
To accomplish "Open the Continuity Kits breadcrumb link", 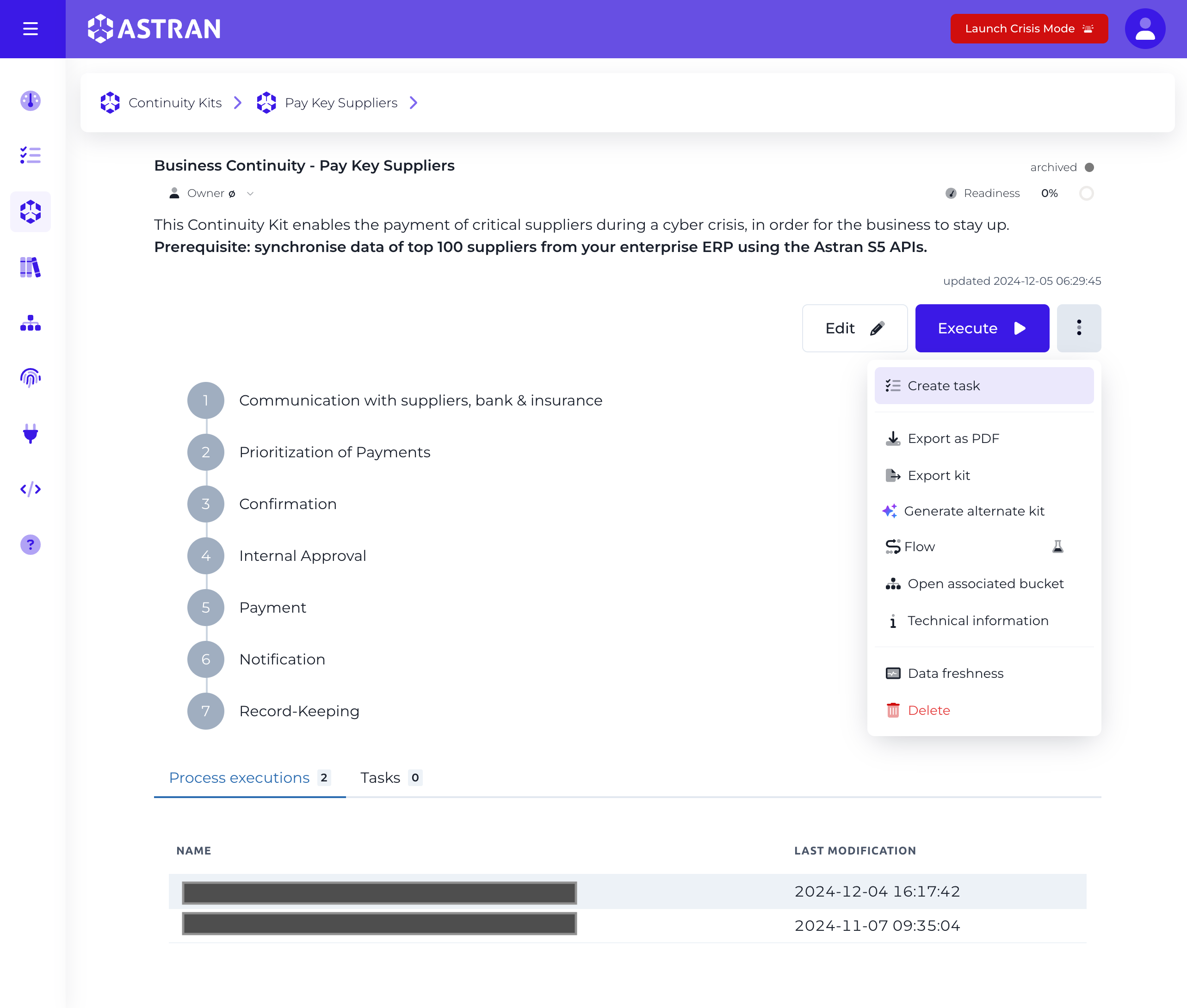I will pos(175,103).
